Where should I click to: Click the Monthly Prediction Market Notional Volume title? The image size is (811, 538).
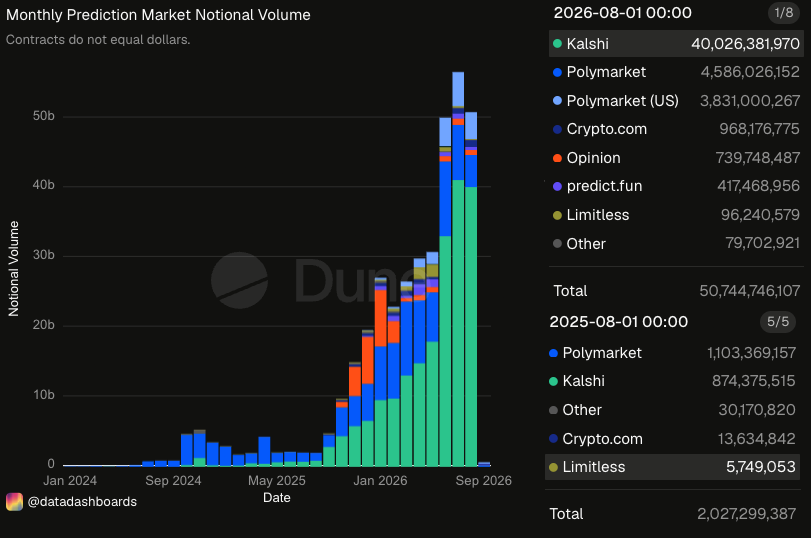point(158,15)
